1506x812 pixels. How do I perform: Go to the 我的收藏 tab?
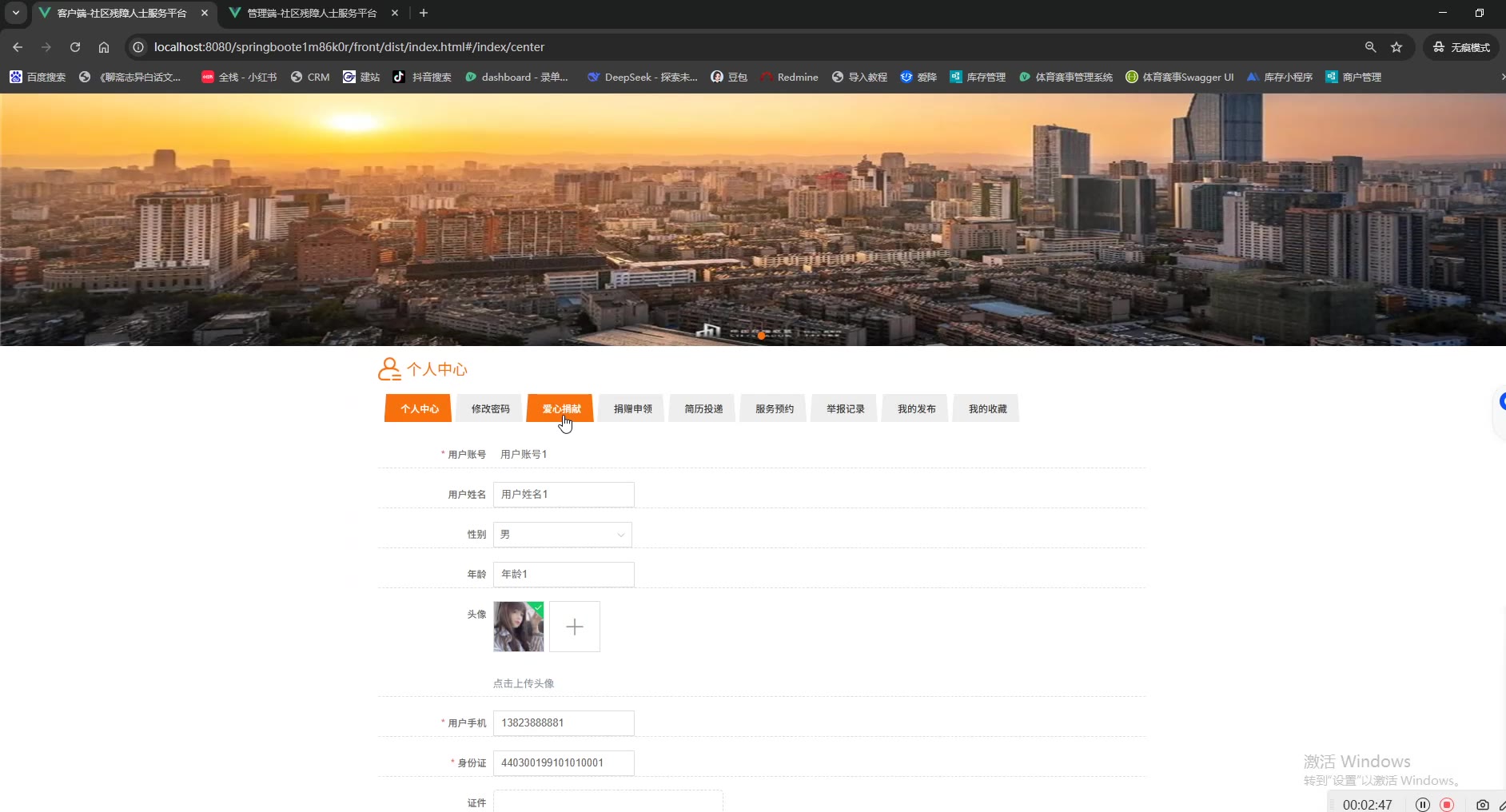pyautogui.click(x=987, y=408)
